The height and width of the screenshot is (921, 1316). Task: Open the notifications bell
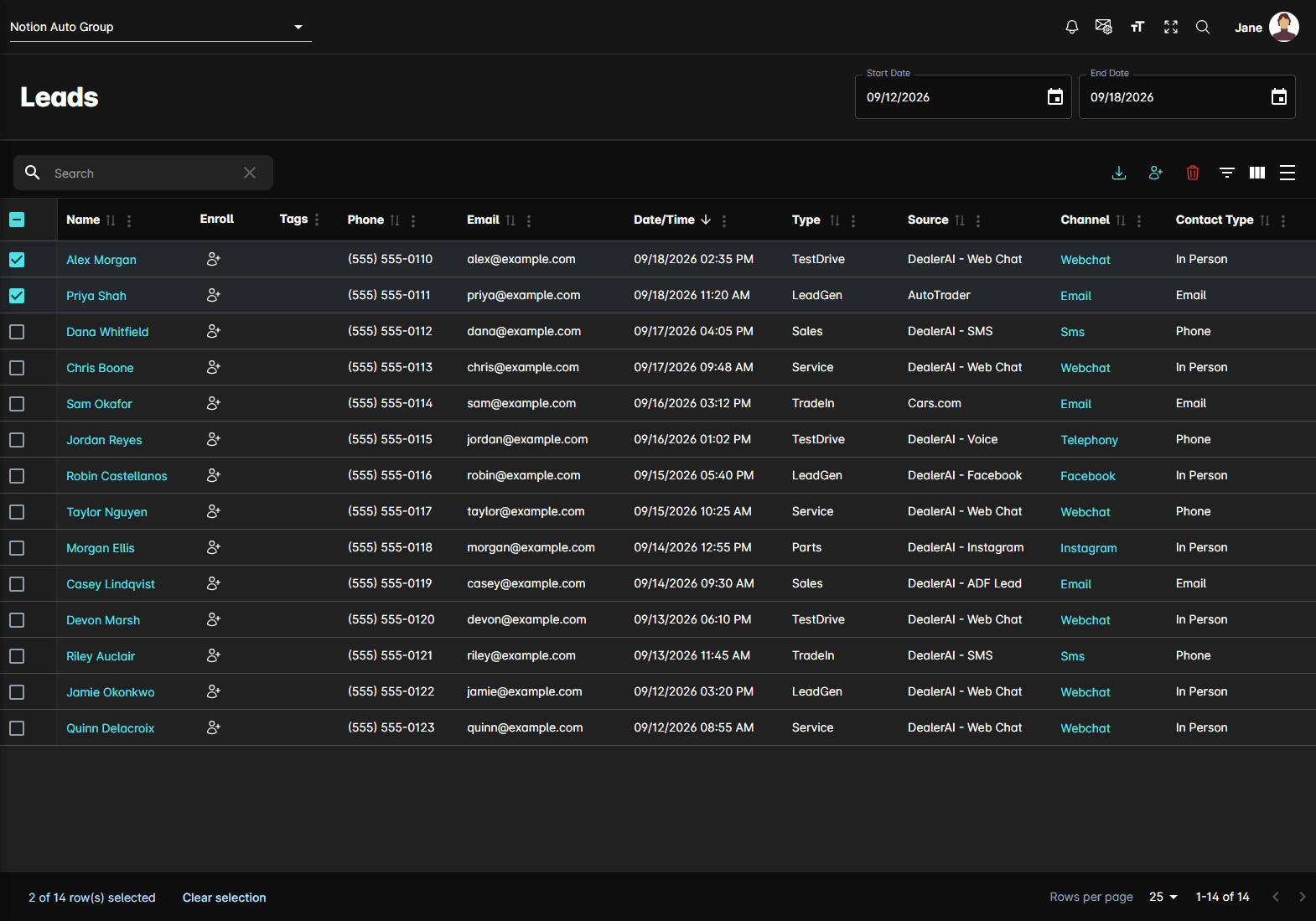click(1071, 27)
